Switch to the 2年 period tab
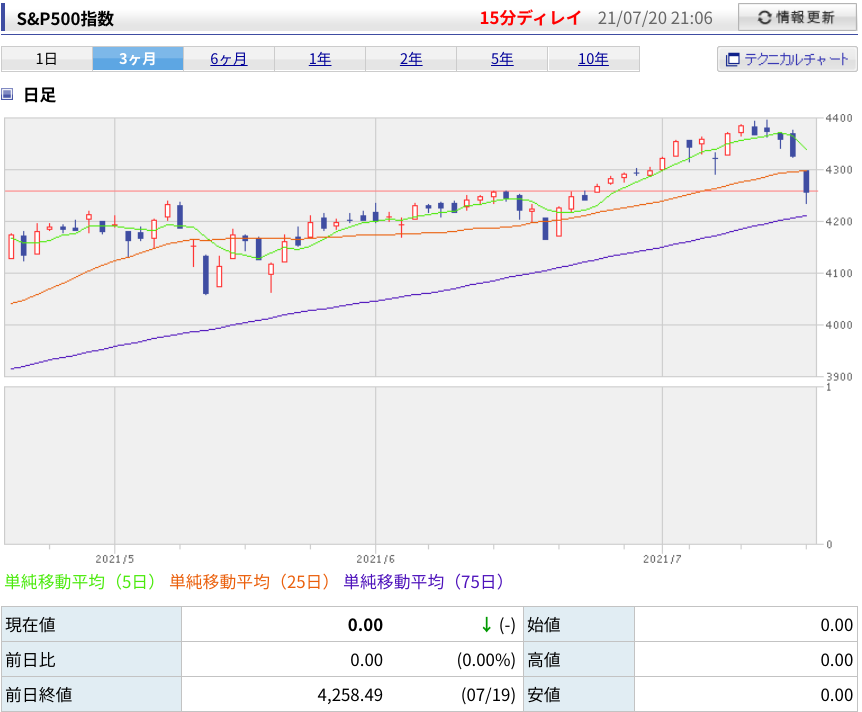The width and height of the screenshot is (862, 712). (411, 59)
